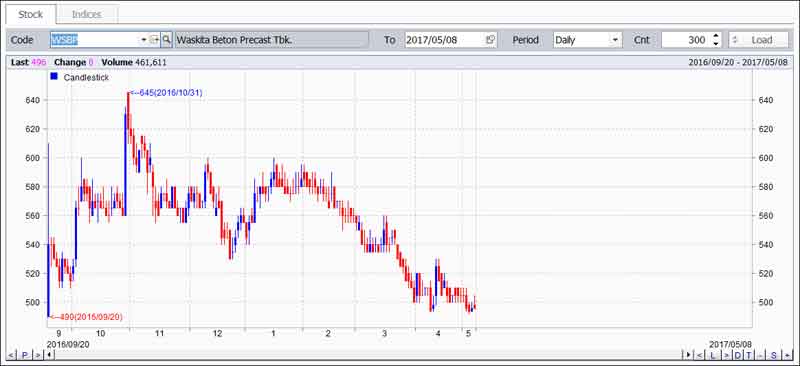Decrease Cnt value with down stepper arrow
This screenshot has height=366, width=800.
point(716,44)
